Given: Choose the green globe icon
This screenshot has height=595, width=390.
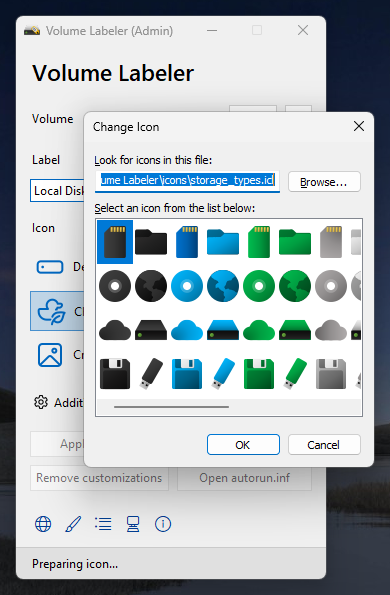Looking at the screenshot, I should click(x=295, y=286).
